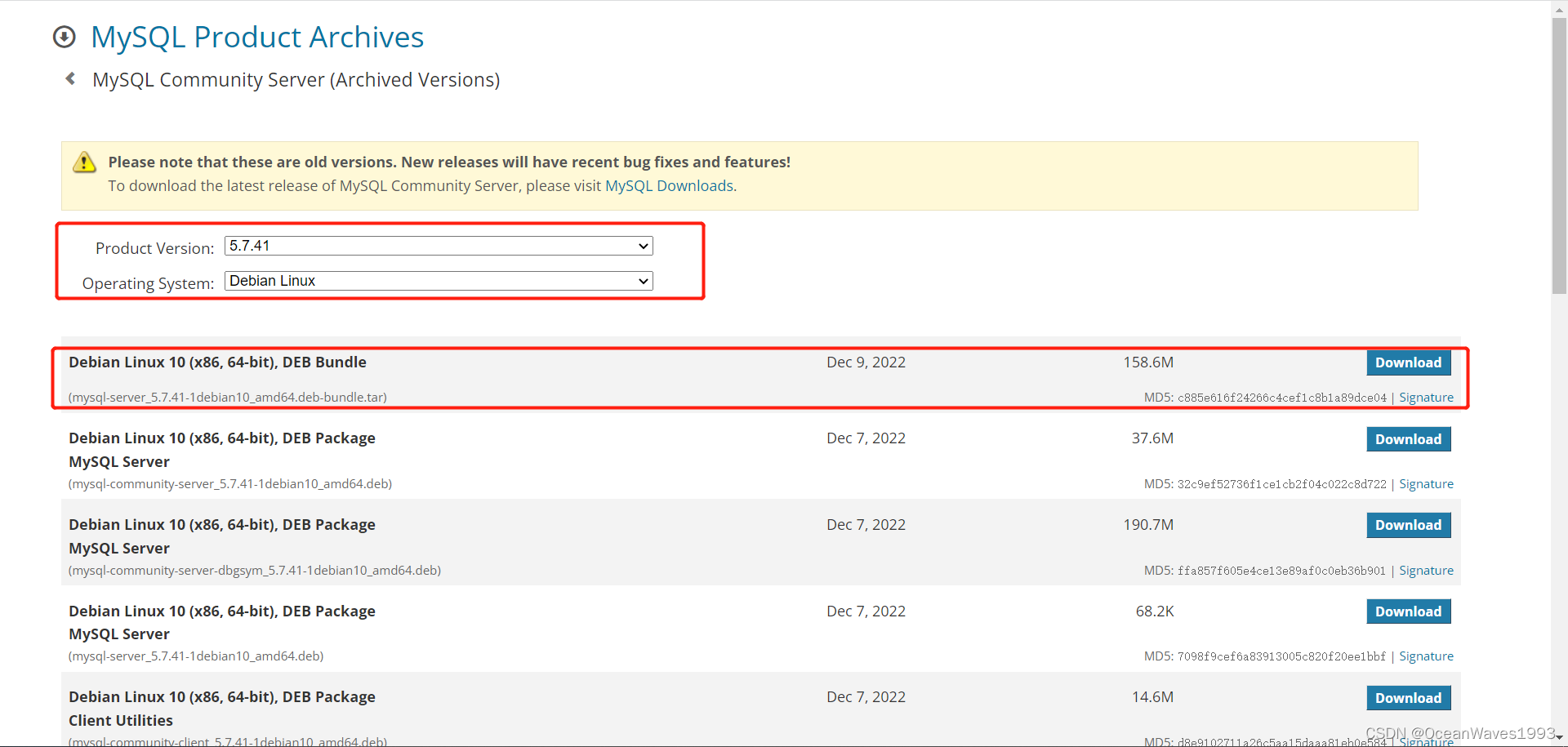Click the scrollbar down arrow
Image resolution: width=1568 pixels, height=747 pixels.
coord(1559,738)
